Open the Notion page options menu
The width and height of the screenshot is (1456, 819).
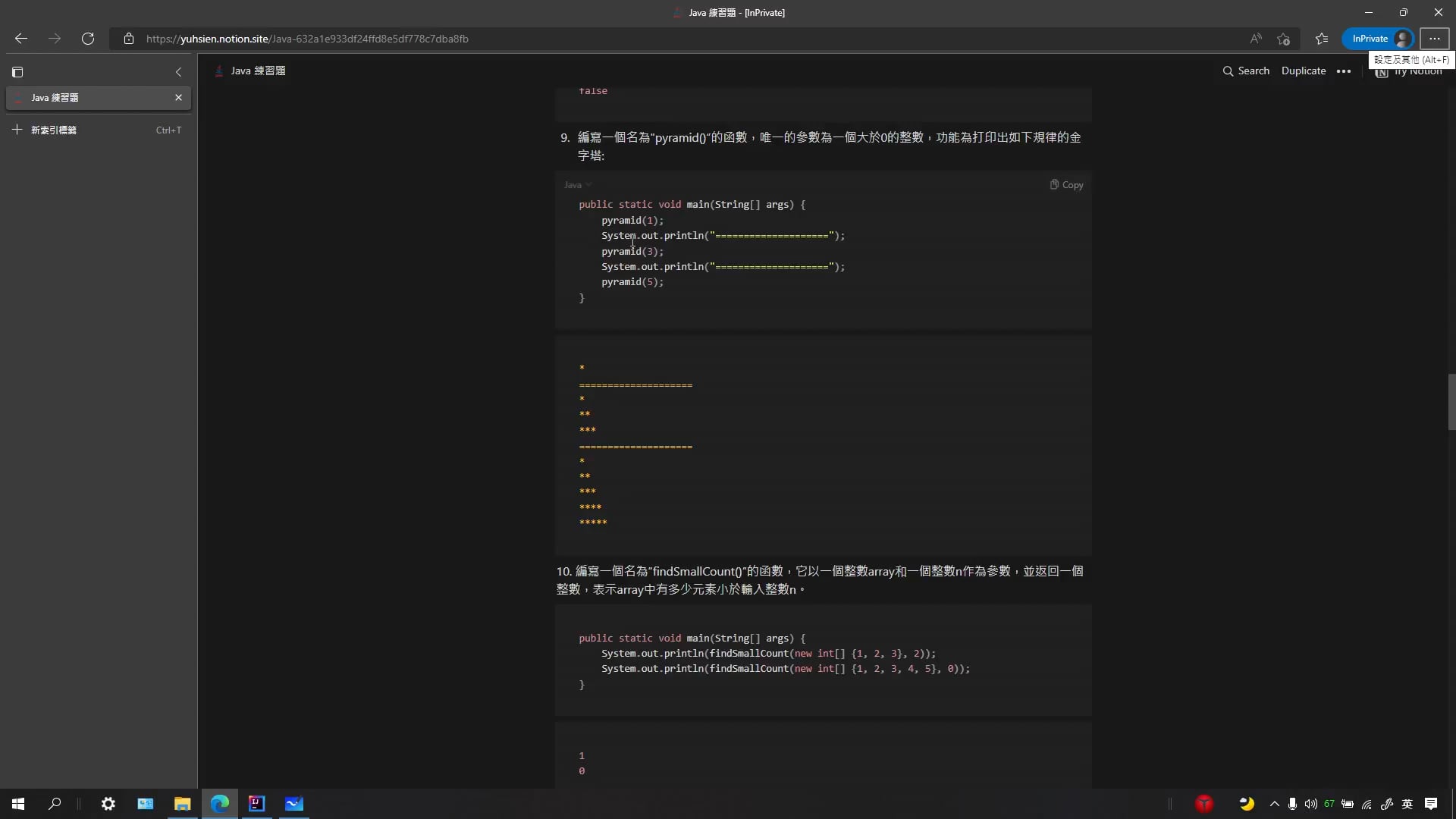pyautogui.click(x=1344, y=71)
